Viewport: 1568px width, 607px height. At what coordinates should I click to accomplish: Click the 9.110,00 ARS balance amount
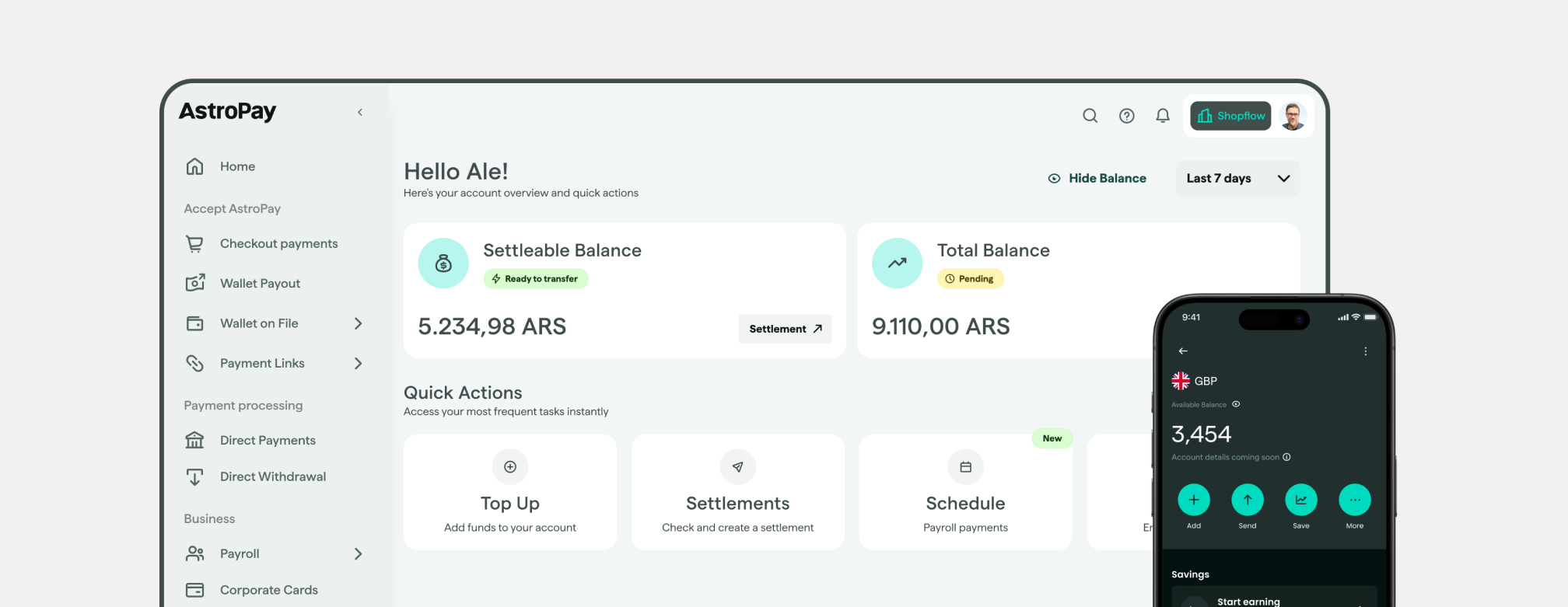(941, 326)
